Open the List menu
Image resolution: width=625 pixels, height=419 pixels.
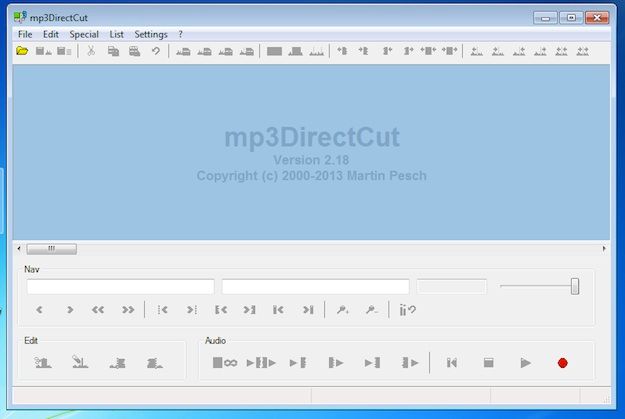[116, 34]
